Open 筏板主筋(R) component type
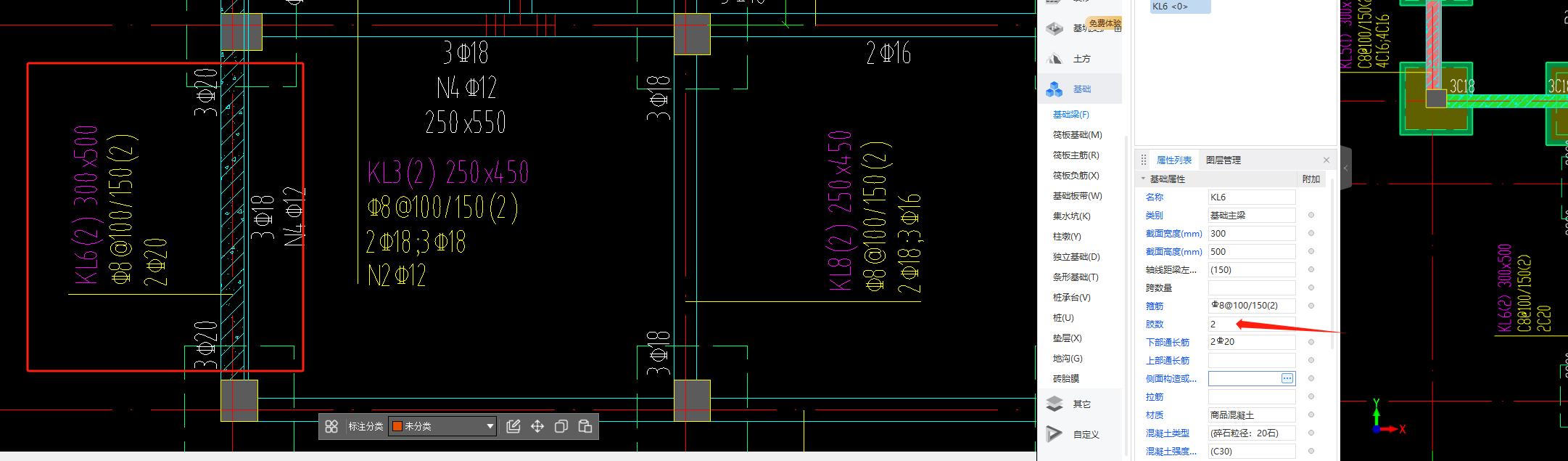 1076,155
